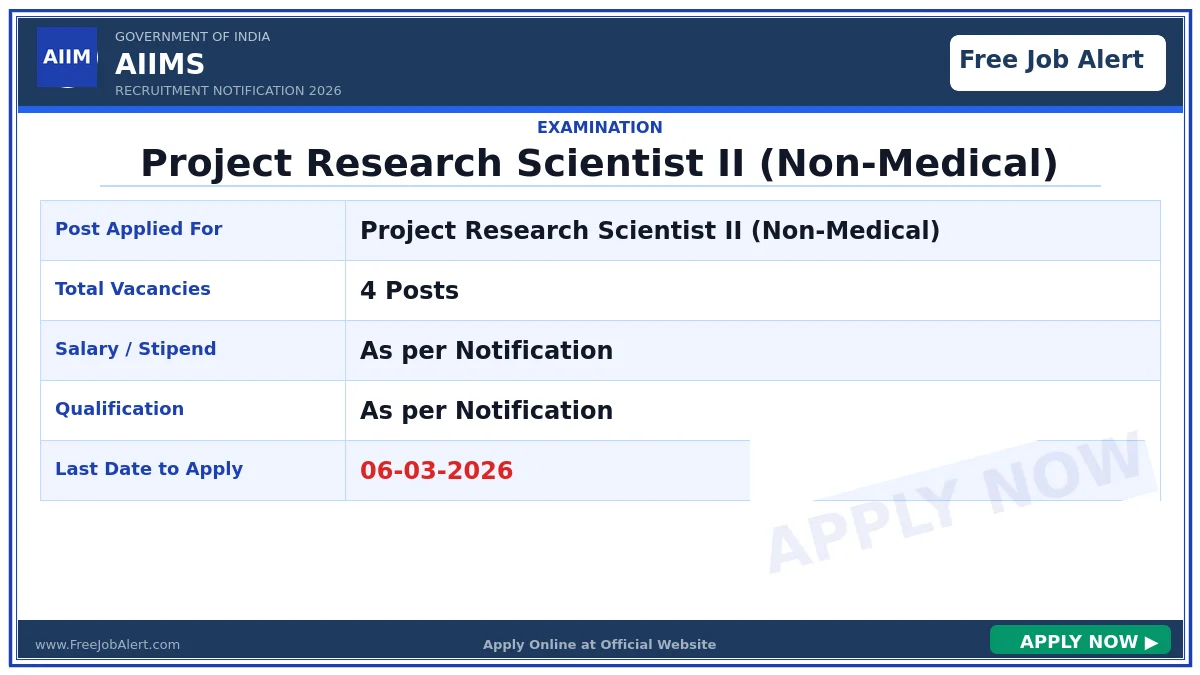Click the 'Post Applied For' row label
Image resolution: width=1200 pixels, height=675 pixels.
138,229
